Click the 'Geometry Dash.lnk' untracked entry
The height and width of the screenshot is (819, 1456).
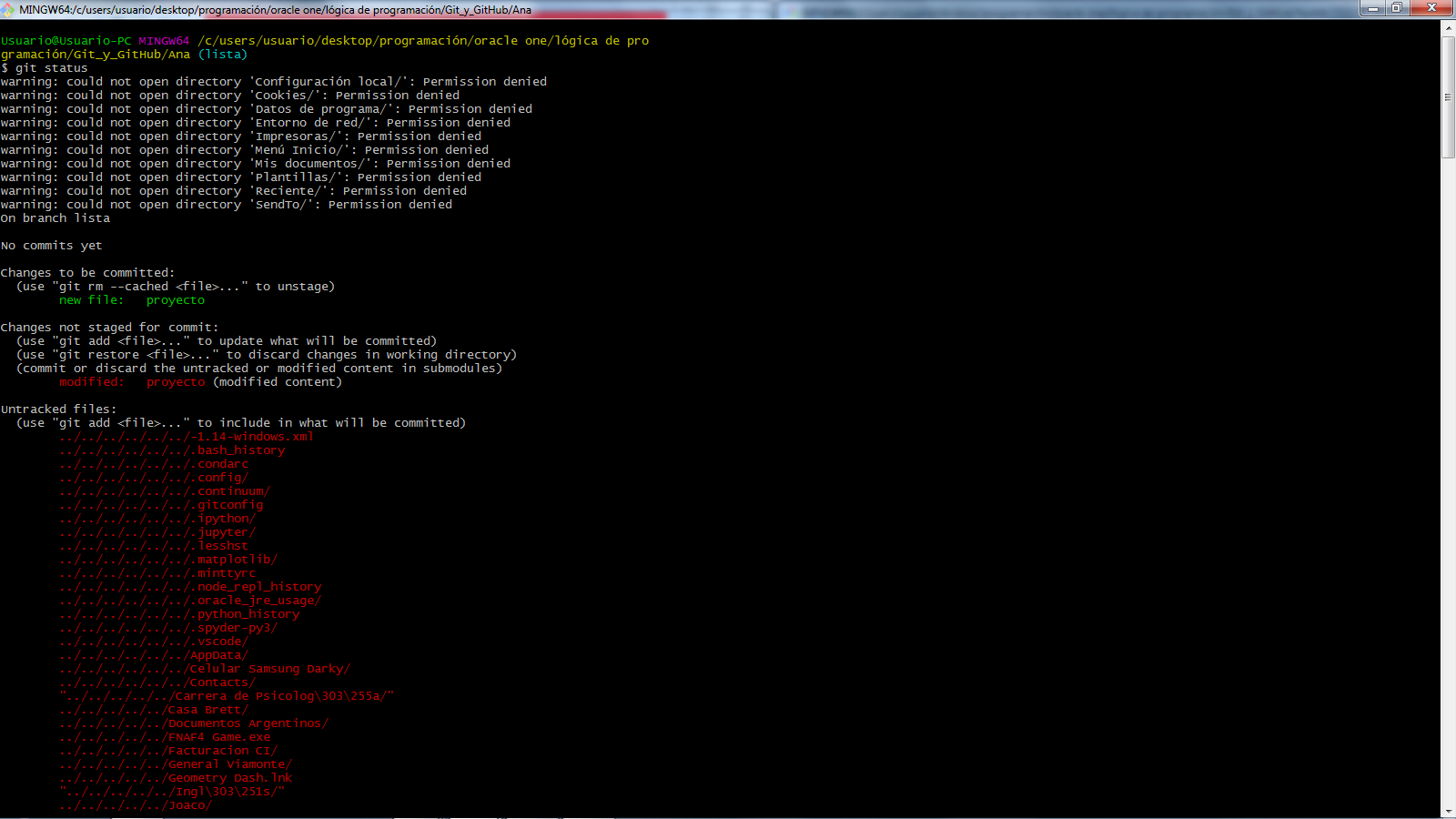tap(176, 778)
